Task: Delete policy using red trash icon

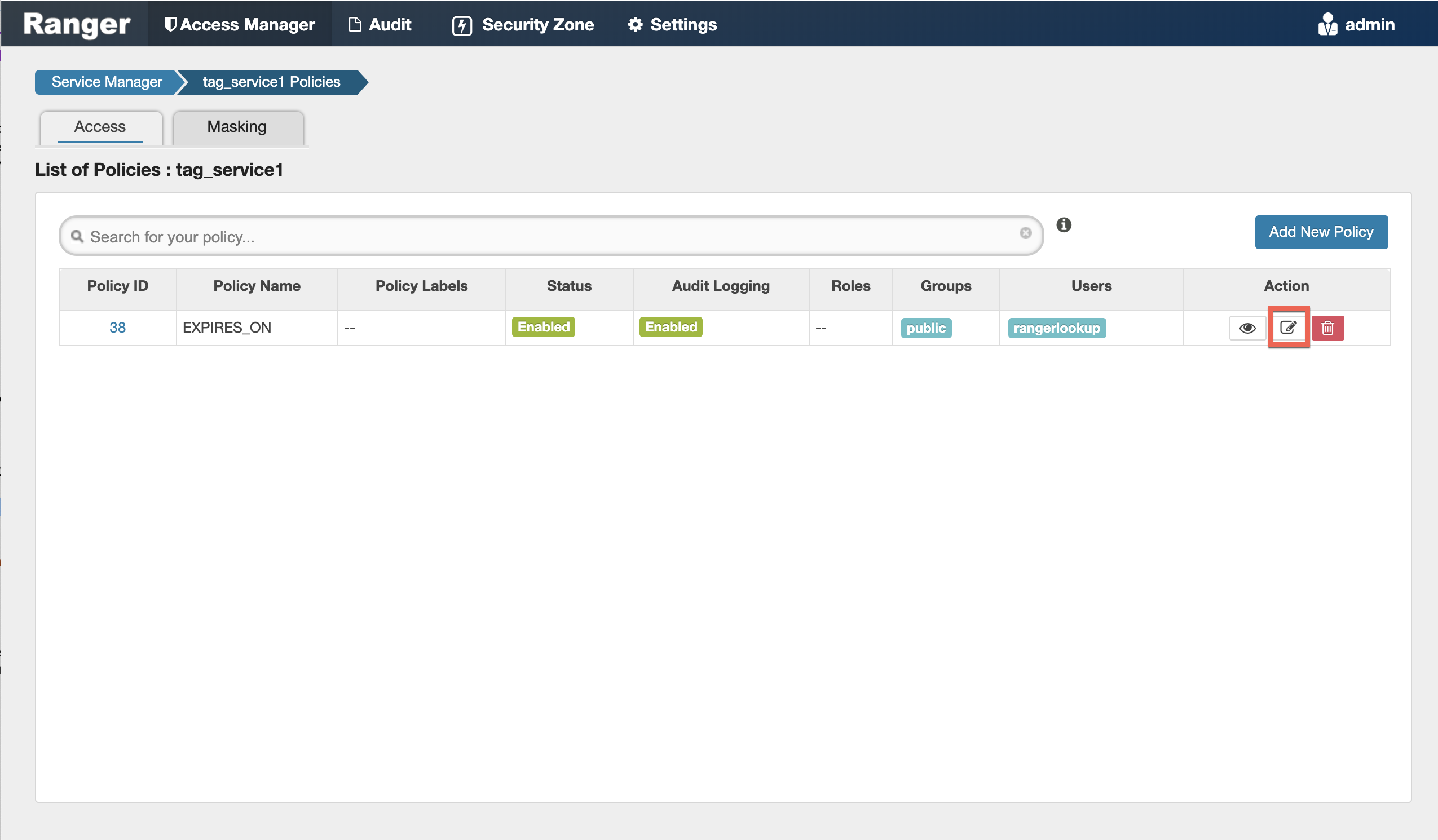Action: point(1327,328)
